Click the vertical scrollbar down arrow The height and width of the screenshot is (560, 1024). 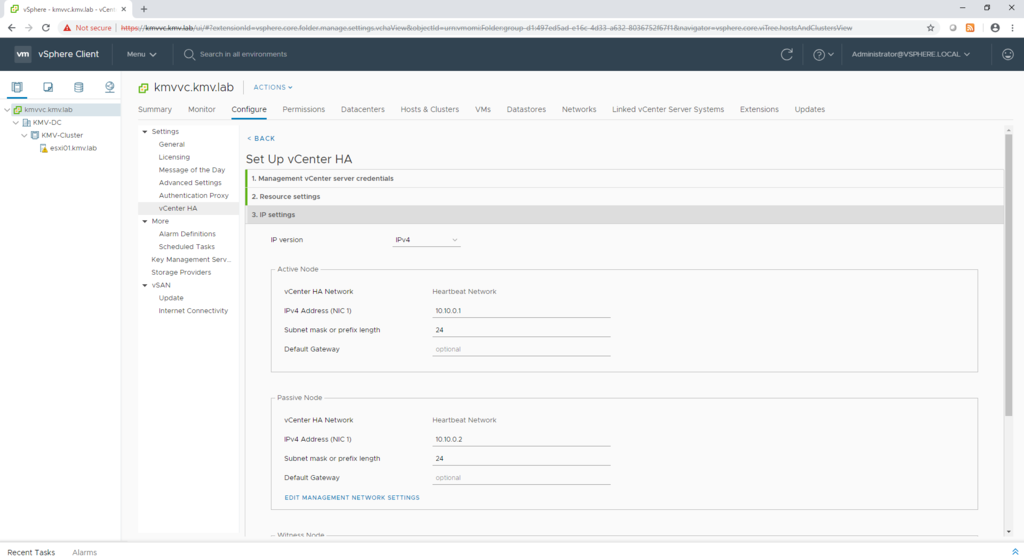pos(1008,532)
